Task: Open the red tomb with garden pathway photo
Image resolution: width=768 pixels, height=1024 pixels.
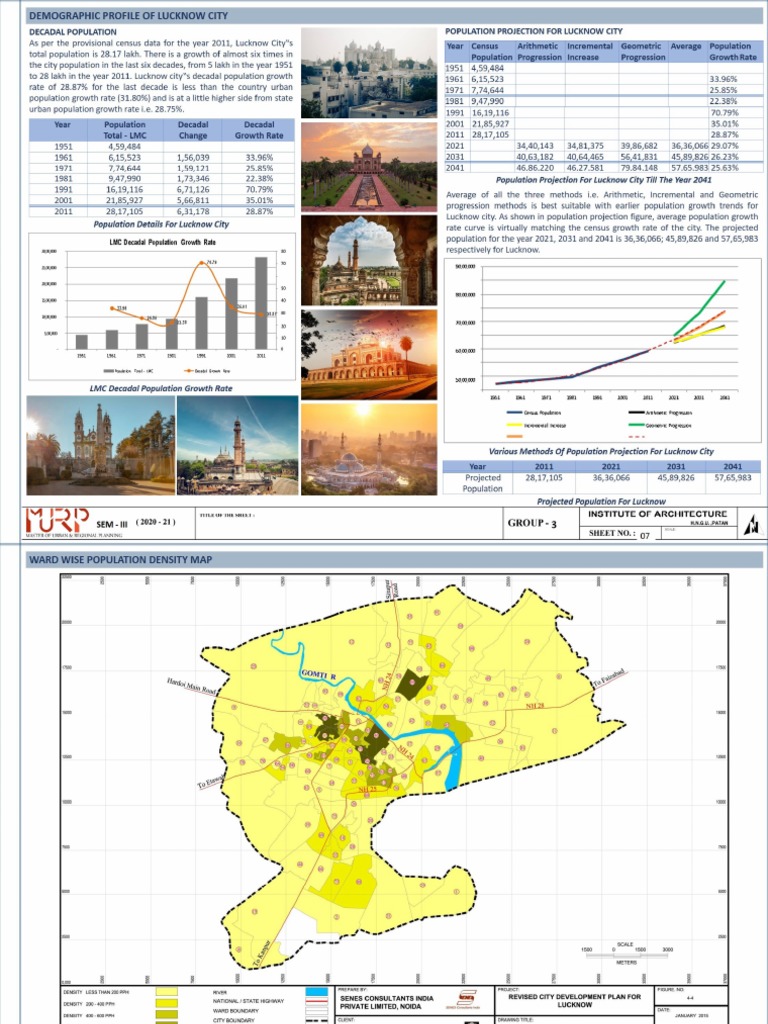Action: pos(369,166)
